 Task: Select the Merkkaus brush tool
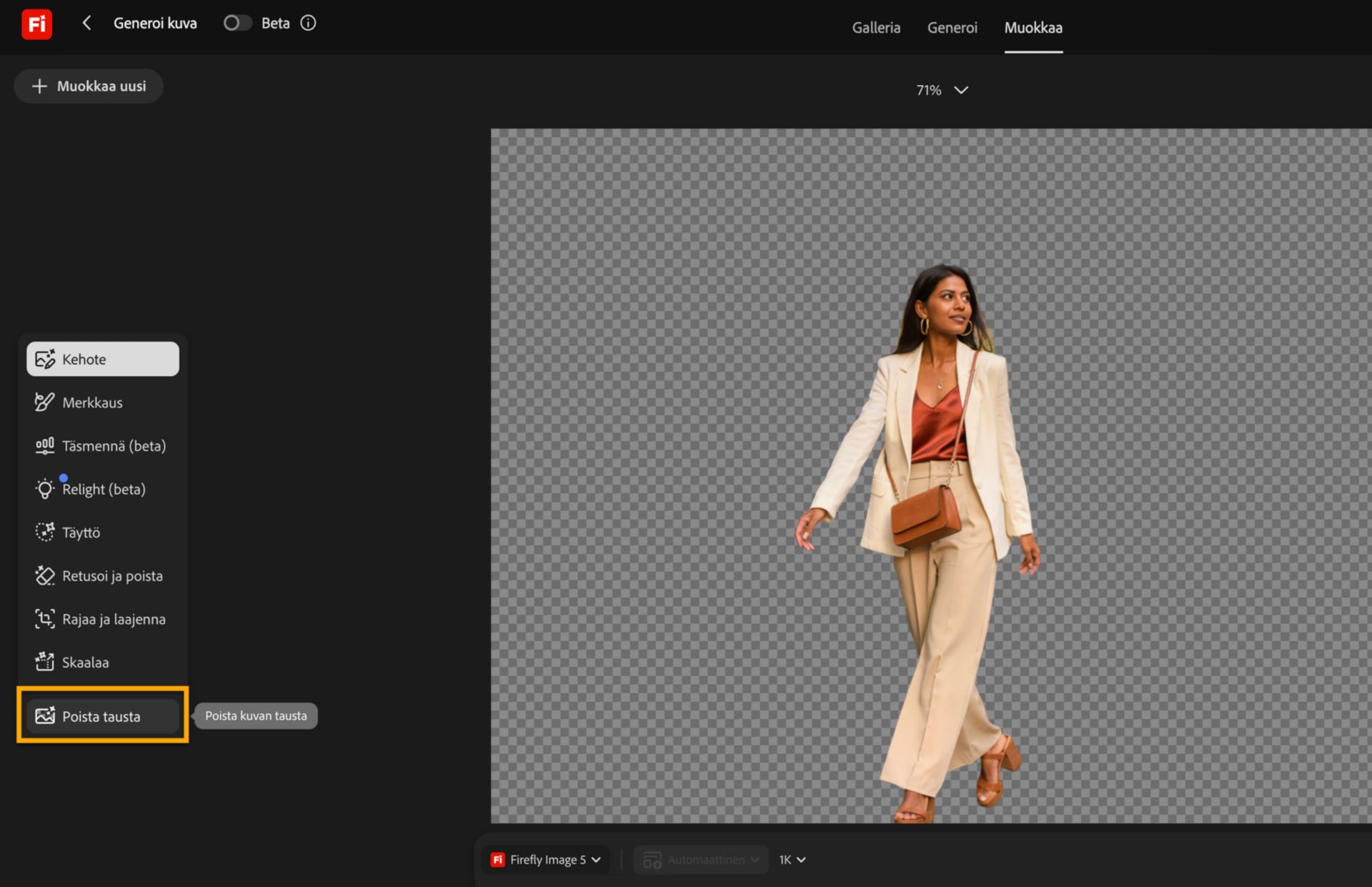[x=103, y=402]
